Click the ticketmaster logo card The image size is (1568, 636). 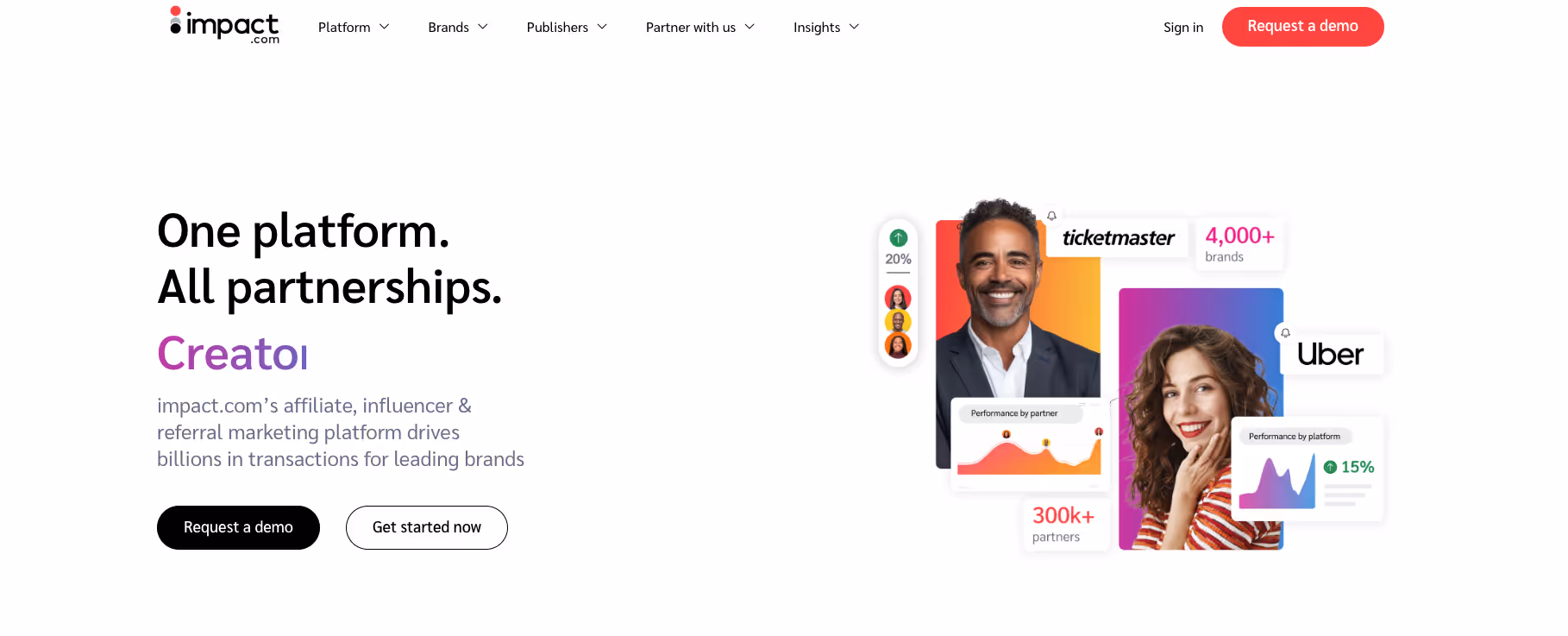tap(1118, 237)
